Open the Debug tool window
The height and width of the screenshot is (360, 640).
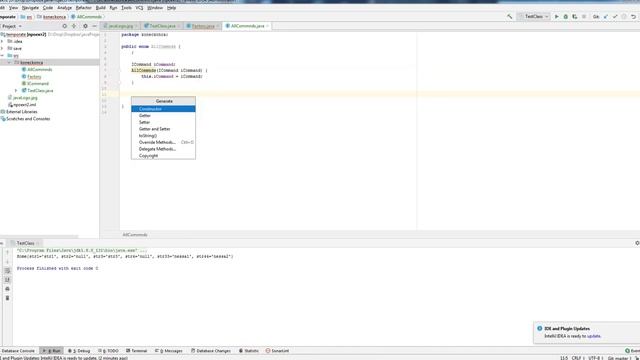click(x=79, y=351)
